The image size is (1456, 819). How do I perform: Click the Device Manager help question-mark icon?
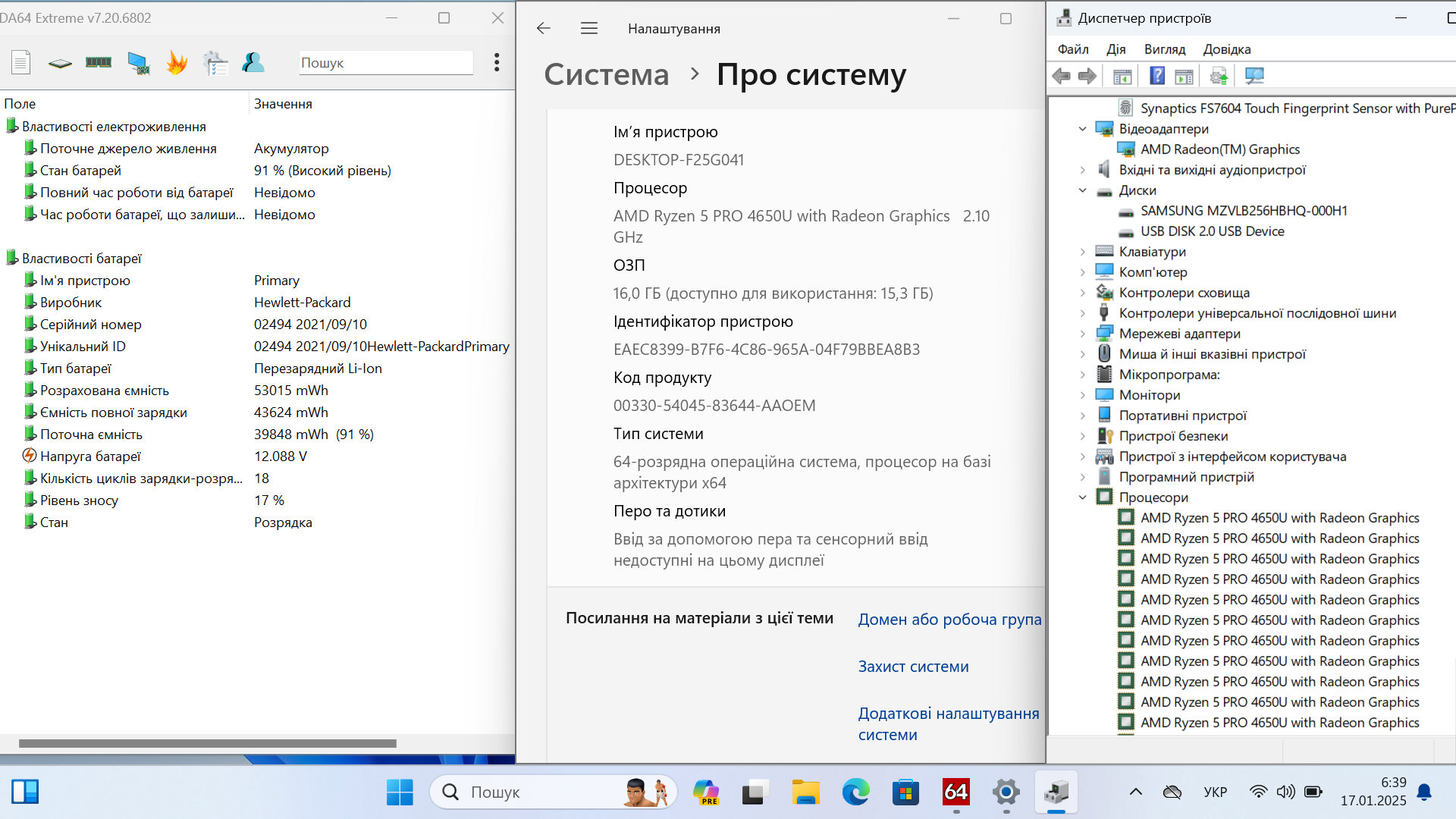1157,76
